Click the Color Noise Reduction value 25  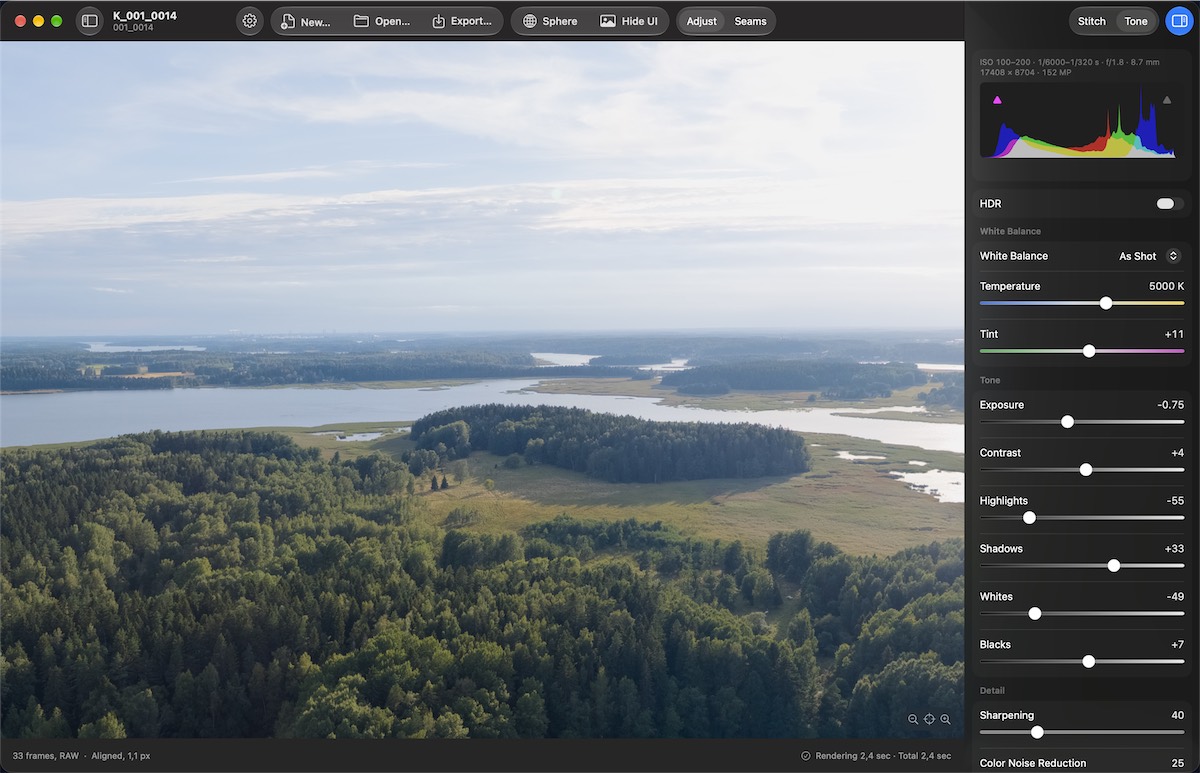[x=1178, y=763]
